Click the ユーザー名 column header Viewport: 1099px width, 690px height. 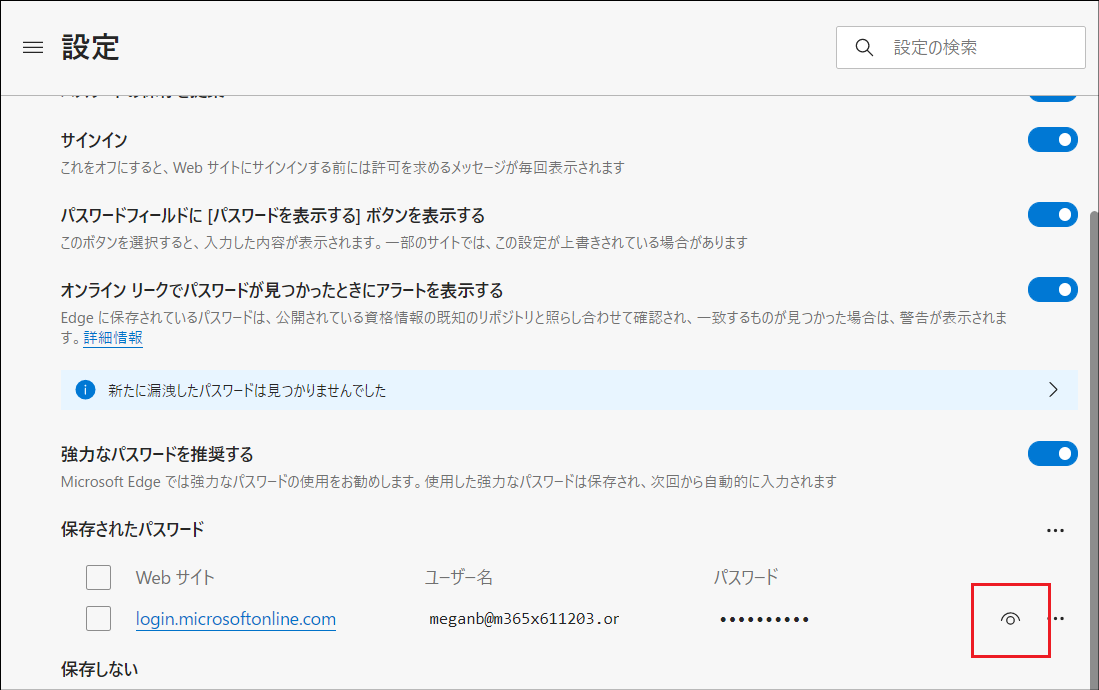point(458,578)
